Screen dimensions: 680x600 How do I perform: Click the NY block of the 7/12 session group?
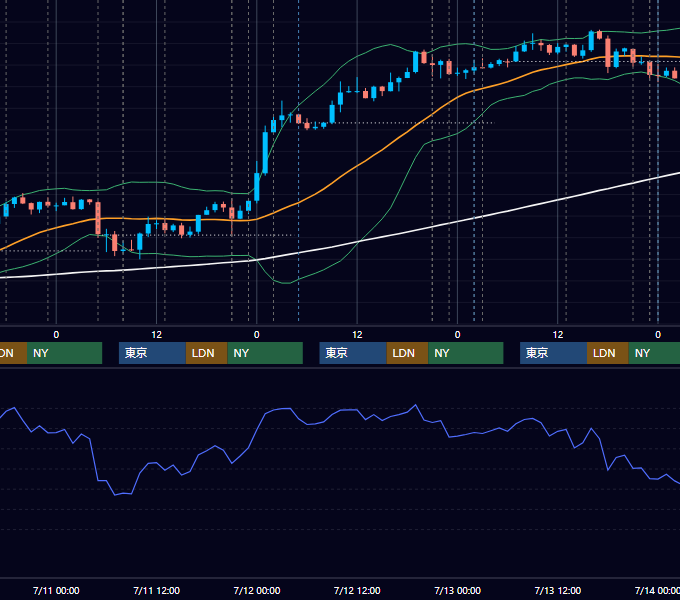pos(465,353)
